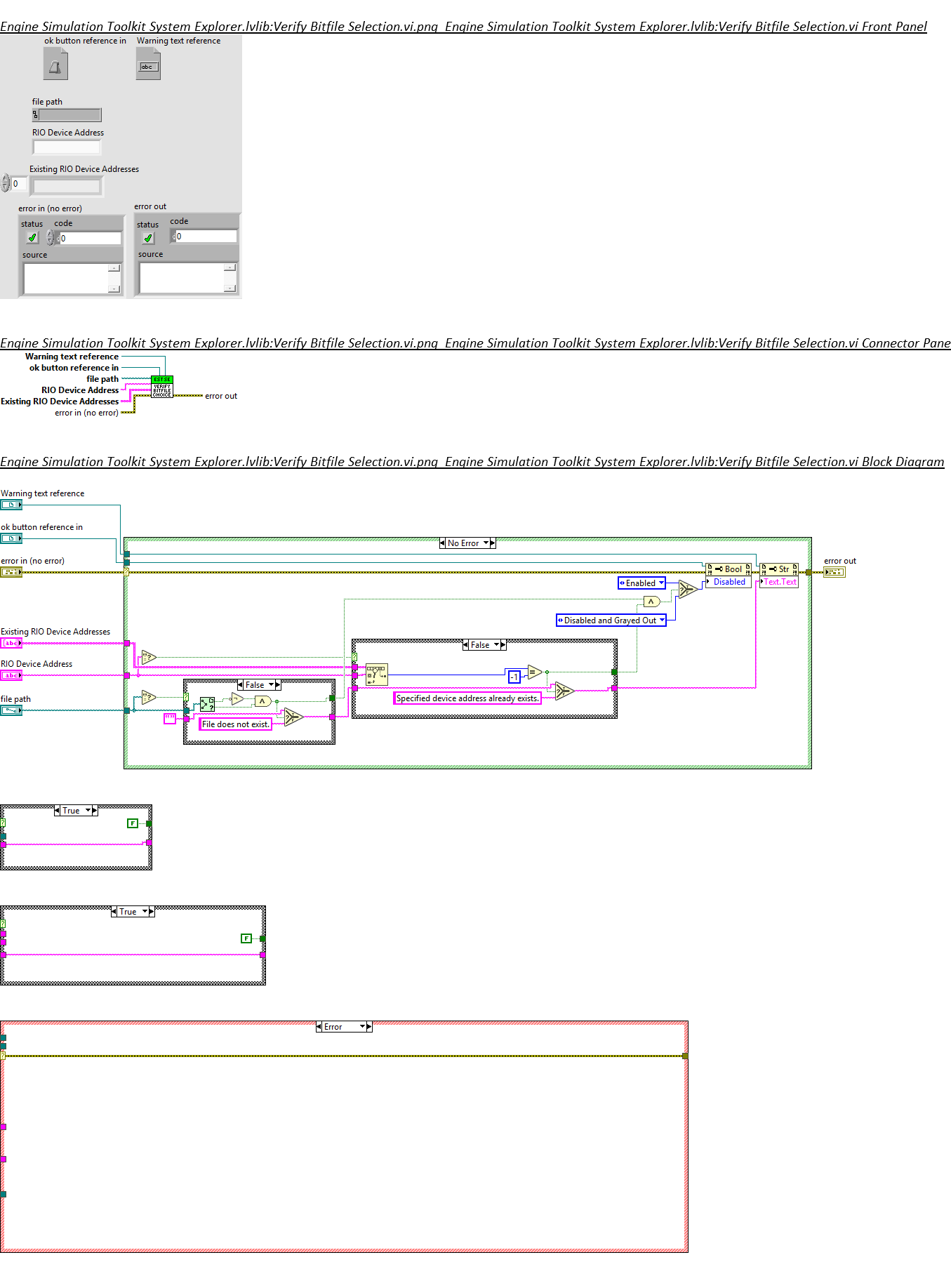The image size is (951, 1288).
Task: Go to next case on Error structure
Action: point(369,1027)
